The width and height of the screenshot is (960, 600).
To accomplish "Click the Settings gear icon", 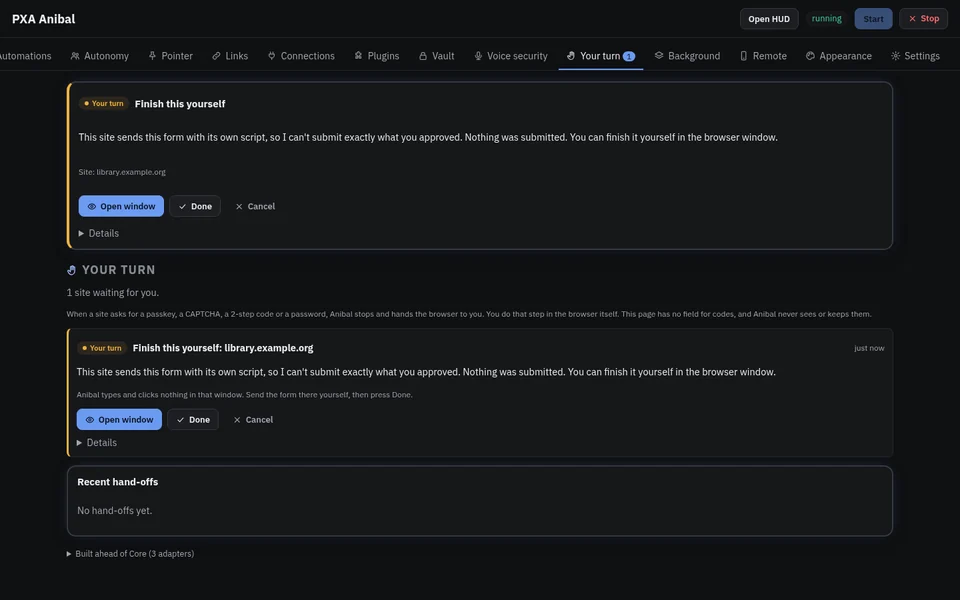I will (896, 56).
